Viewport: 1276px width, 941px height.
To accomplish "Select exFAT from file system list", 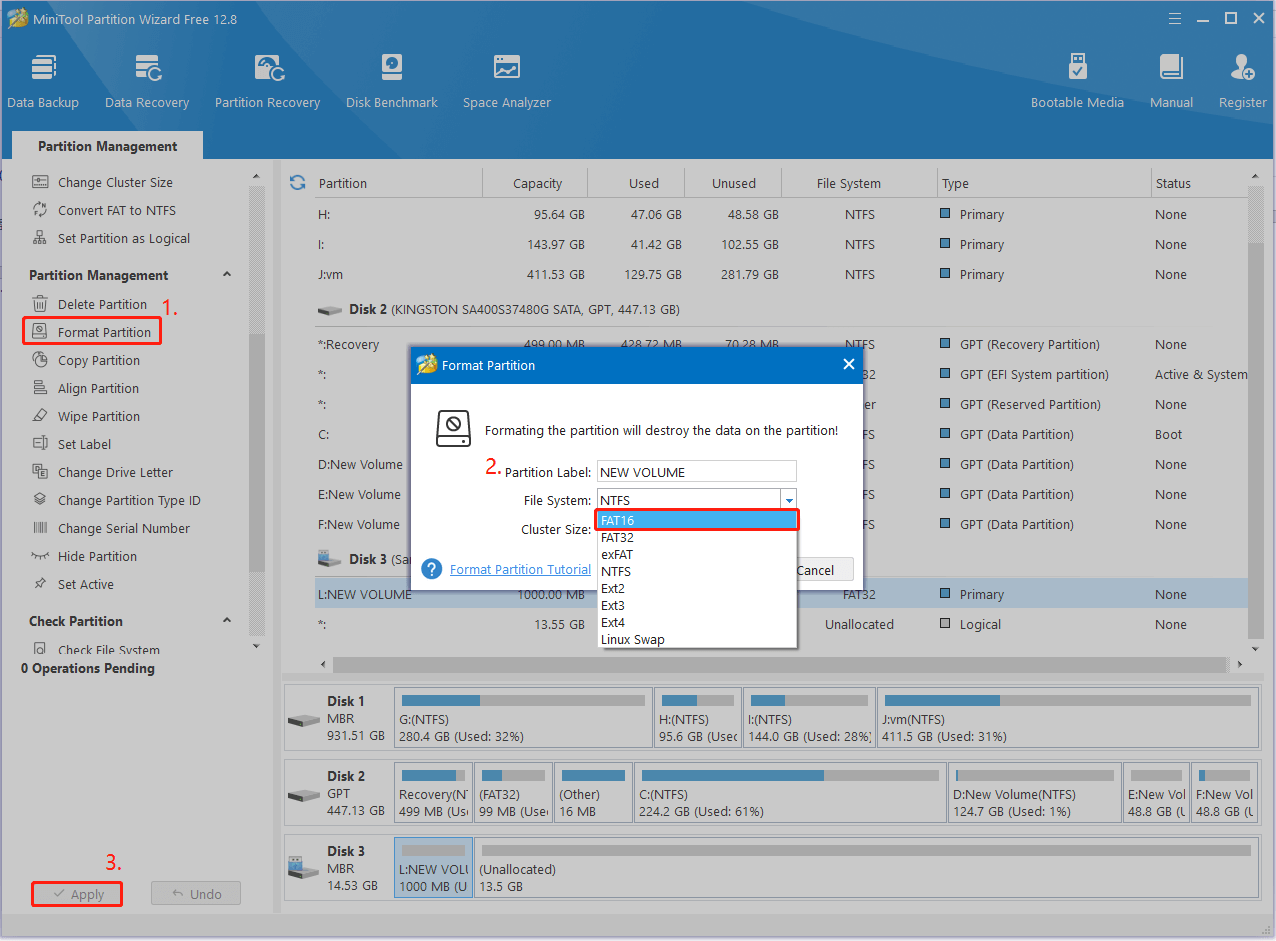I will tap(697, 554).
